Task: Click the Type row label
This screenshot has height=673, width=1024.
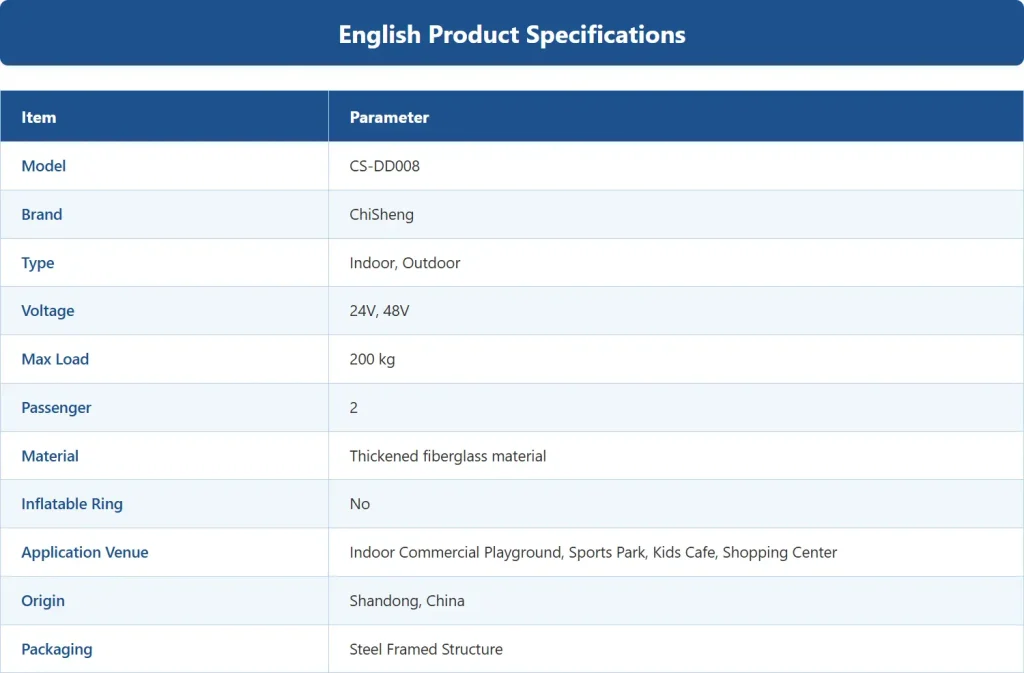Action: 38,263
